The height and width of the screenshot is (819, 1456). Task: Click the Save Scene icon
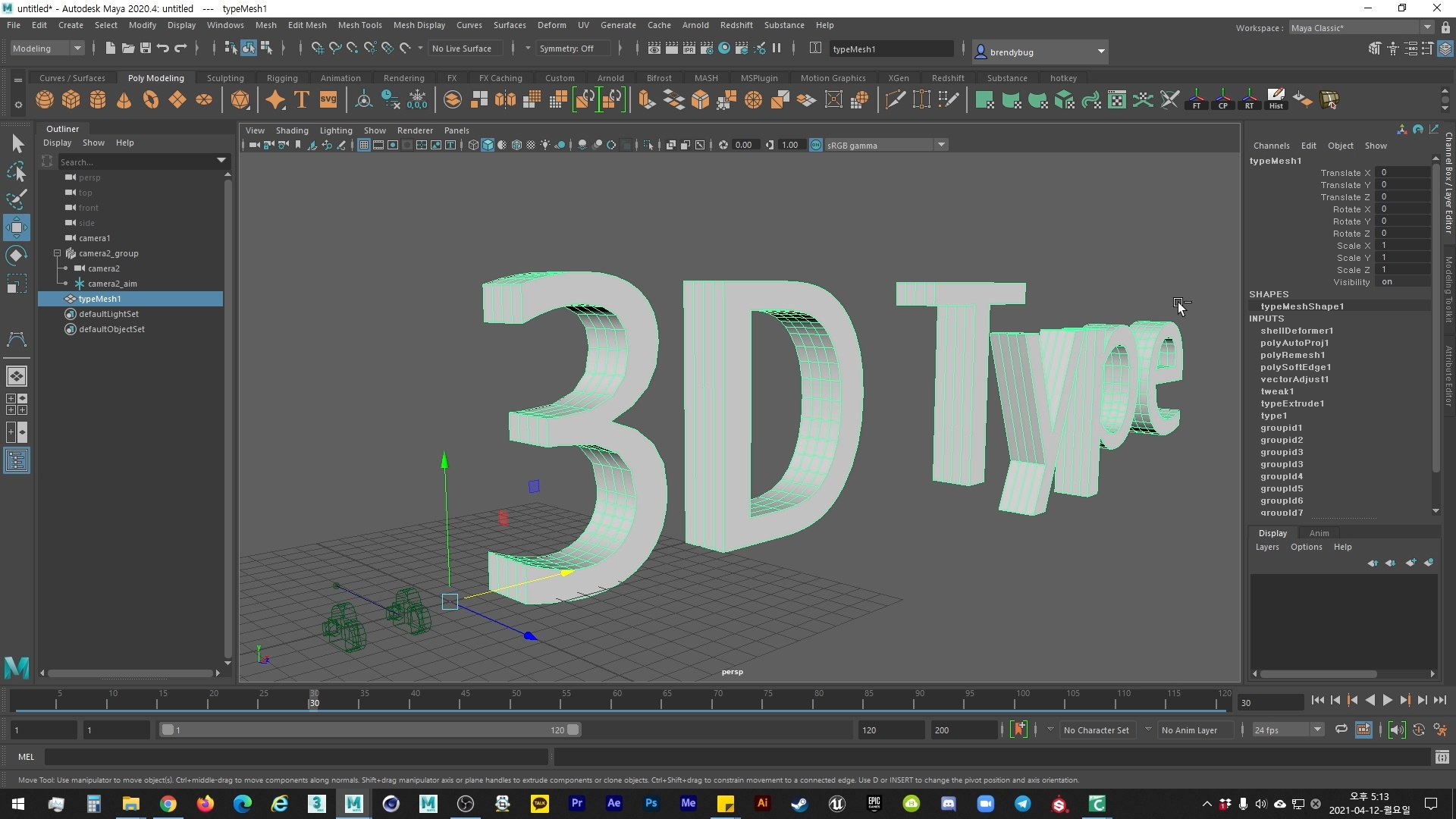[145, 48]
